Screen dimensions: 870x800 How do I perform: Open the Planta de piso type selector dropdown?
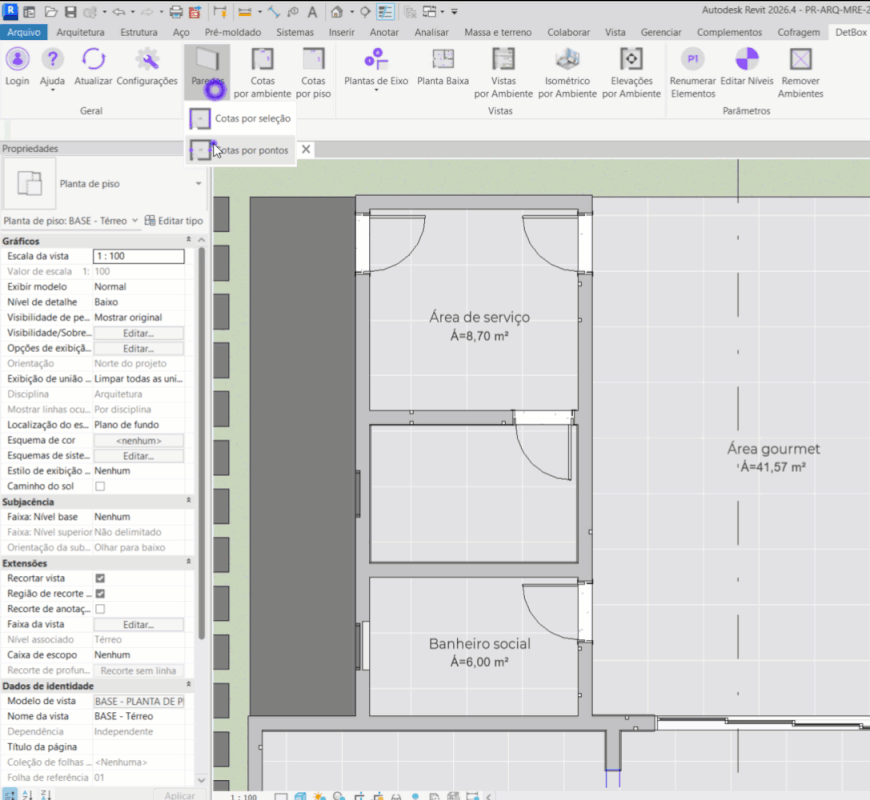pyautogui.click(x=198, y=184)
